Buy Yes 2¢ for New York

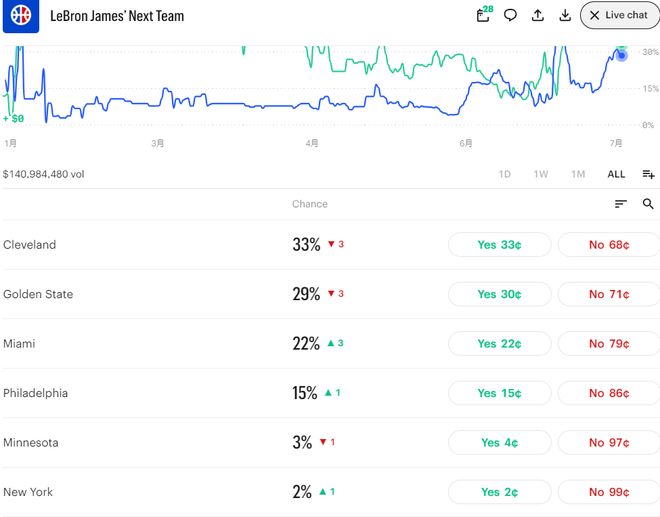[x=500, y=492]
